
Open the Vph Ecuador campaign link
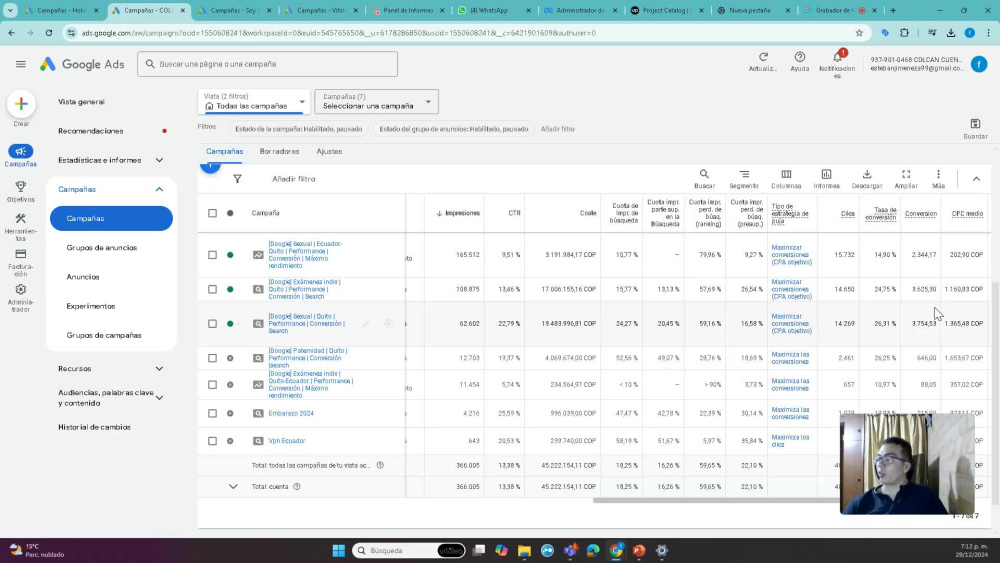(286, 441)
